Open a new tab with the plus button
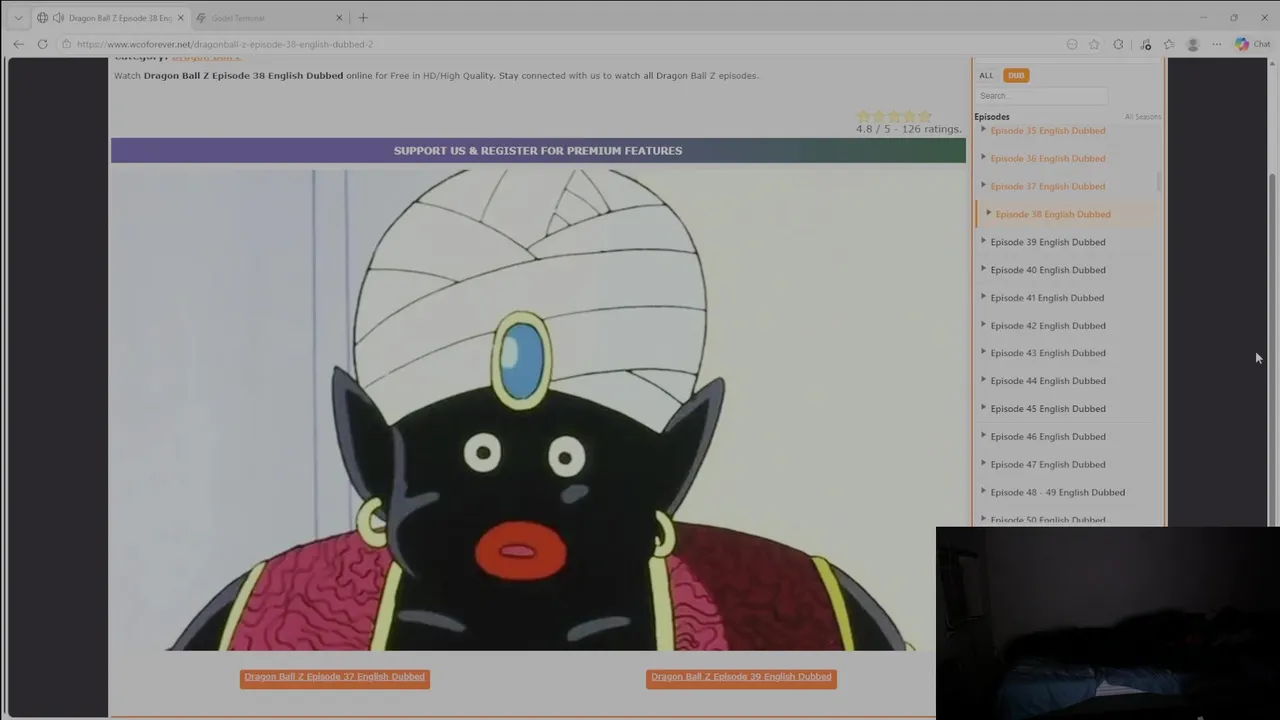This screenshot has width=1280, height=720. (x=363, y=18)
